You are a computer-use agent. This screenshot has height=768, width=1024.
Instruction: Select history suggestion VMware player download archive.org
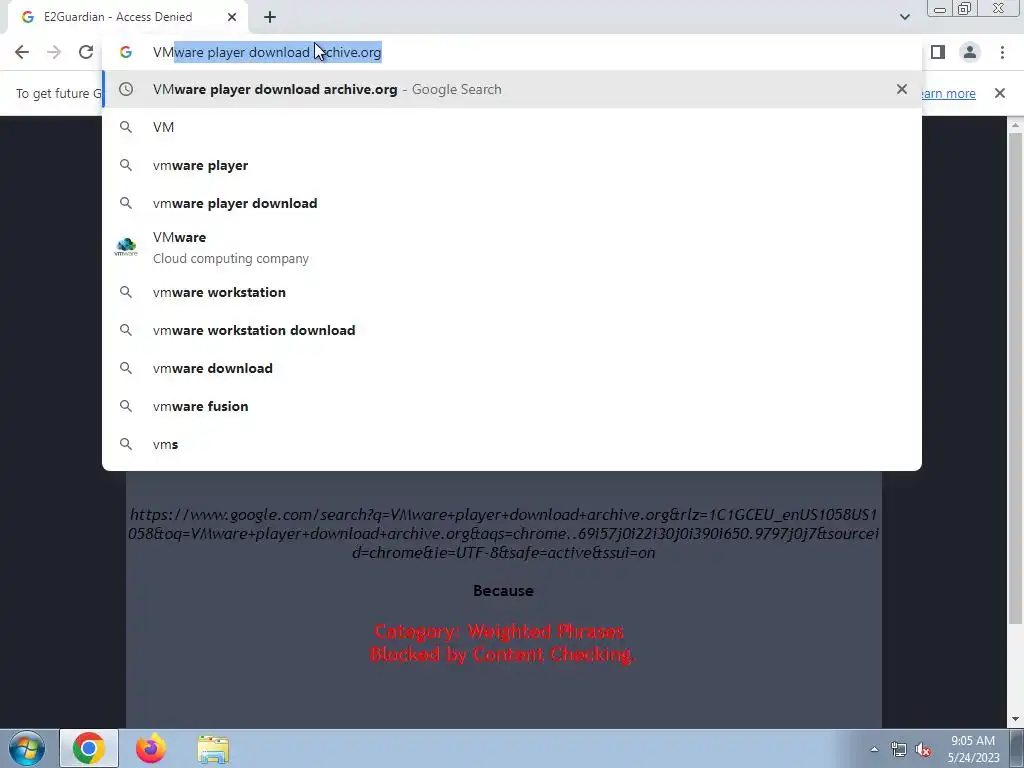click(512, 89)
